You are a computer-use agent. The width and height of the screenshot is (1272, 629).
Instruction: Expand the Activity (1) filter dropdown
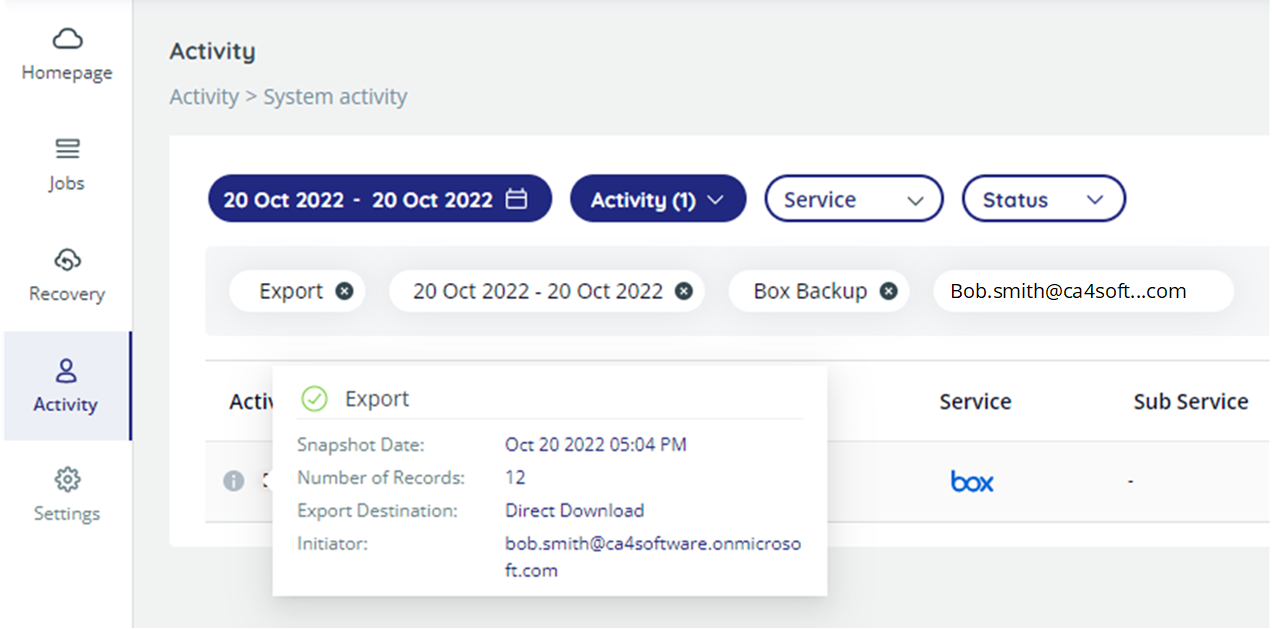pos(658,199)
